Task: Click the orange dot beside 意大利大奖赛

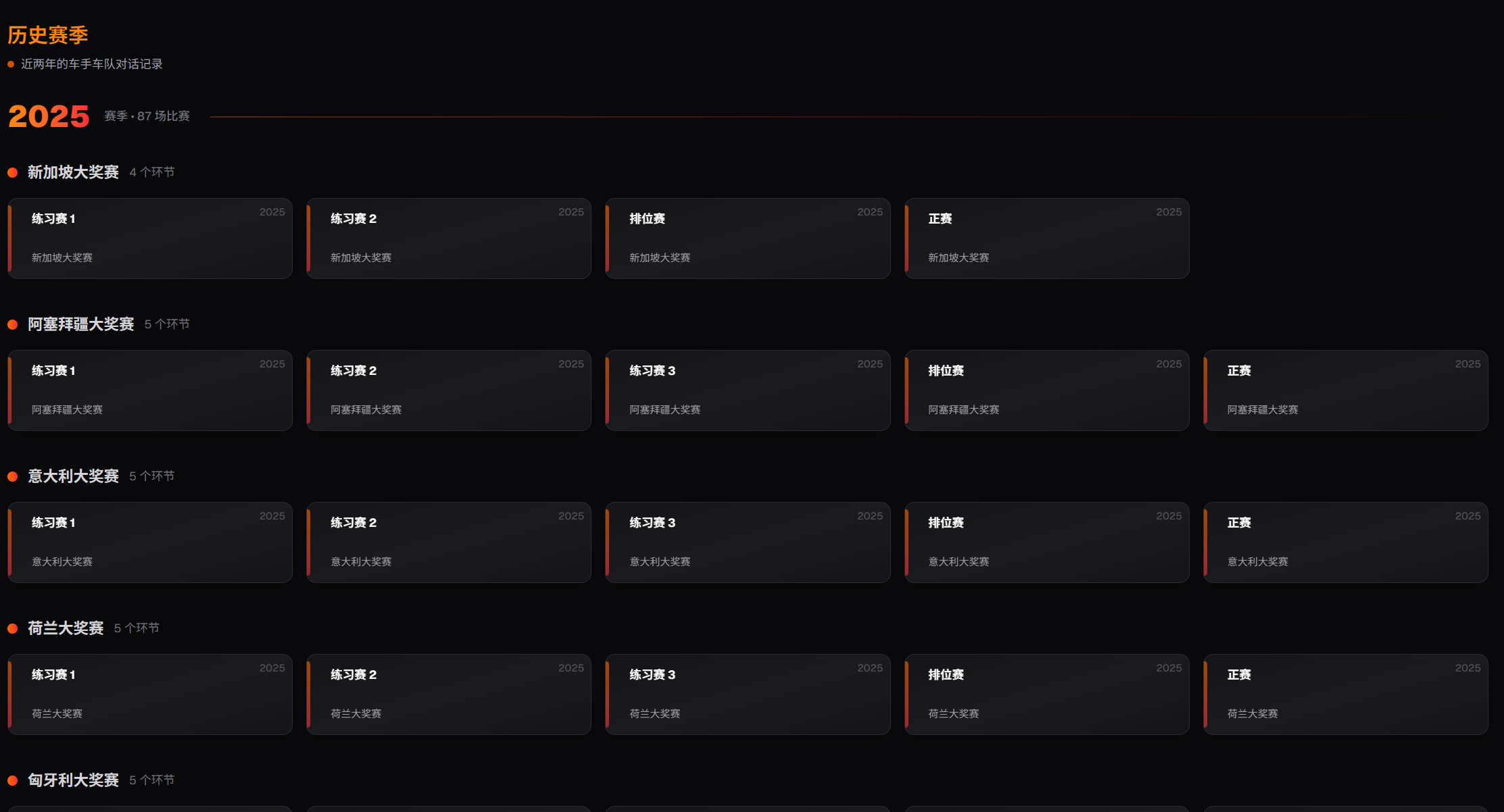Action: click(12, 477)
